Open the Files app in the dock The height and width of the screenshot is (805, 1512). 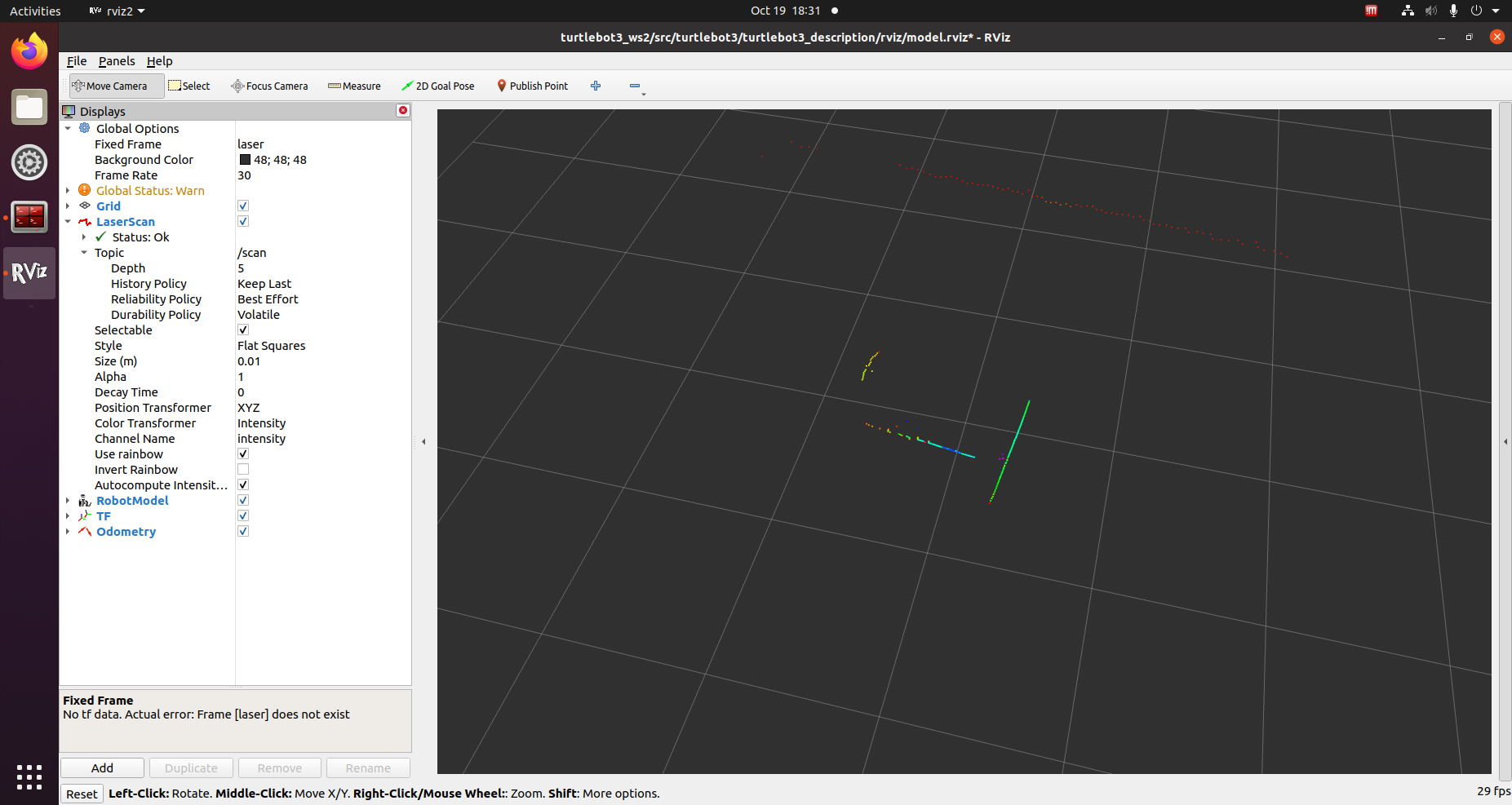[x=29, y=107]
